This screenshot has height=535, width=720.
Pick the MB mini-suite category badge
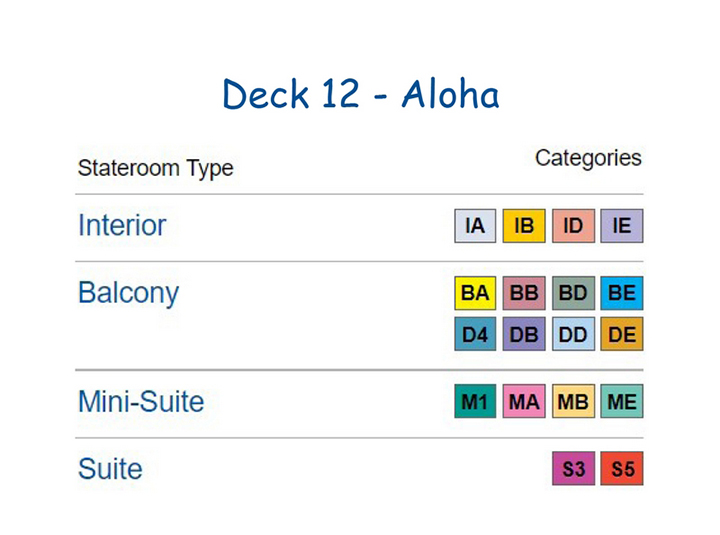click(573, 401)
